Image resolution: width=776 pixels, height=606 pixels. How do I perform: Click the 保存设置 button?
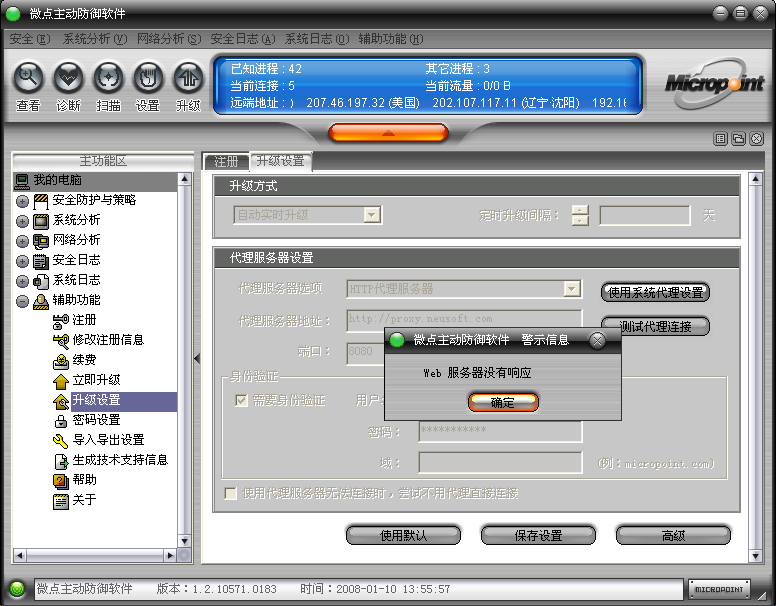pos(538,536)
